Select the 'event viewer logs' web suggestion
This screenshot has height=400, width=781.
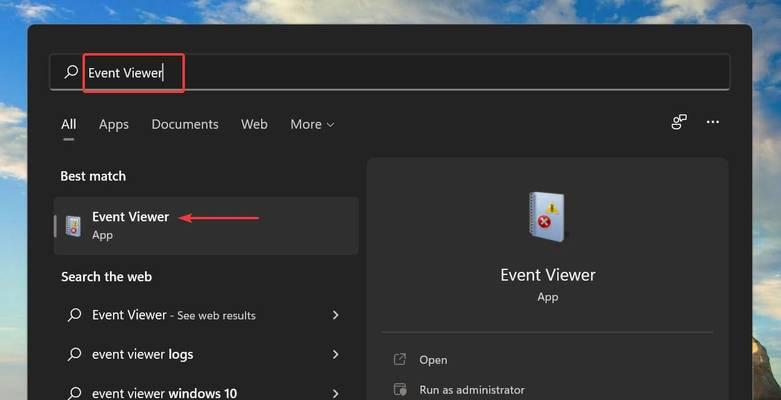206,354
